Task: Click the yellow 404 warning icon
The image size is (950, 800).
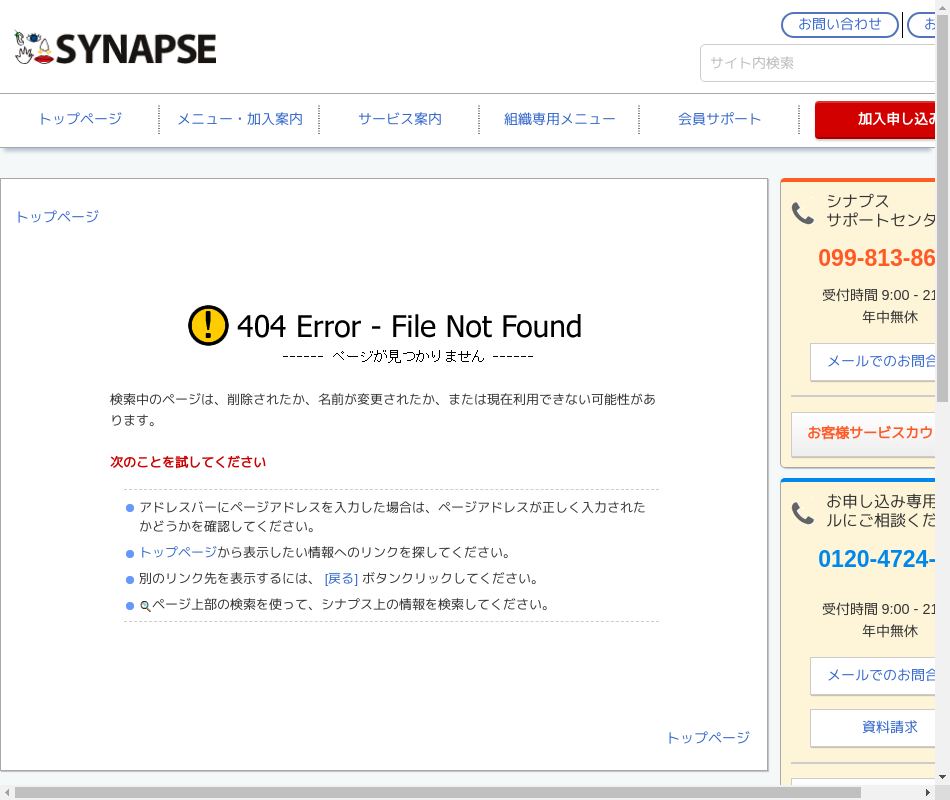Action: point(208,326)
